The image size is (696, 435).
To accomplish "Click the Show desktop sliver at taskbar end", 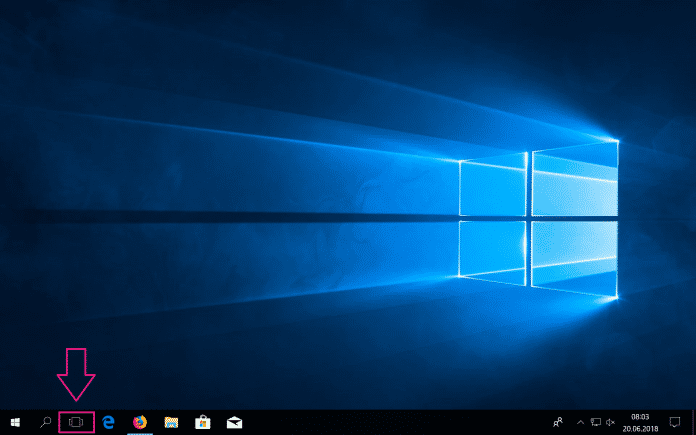I will click(x=693, y=422).
